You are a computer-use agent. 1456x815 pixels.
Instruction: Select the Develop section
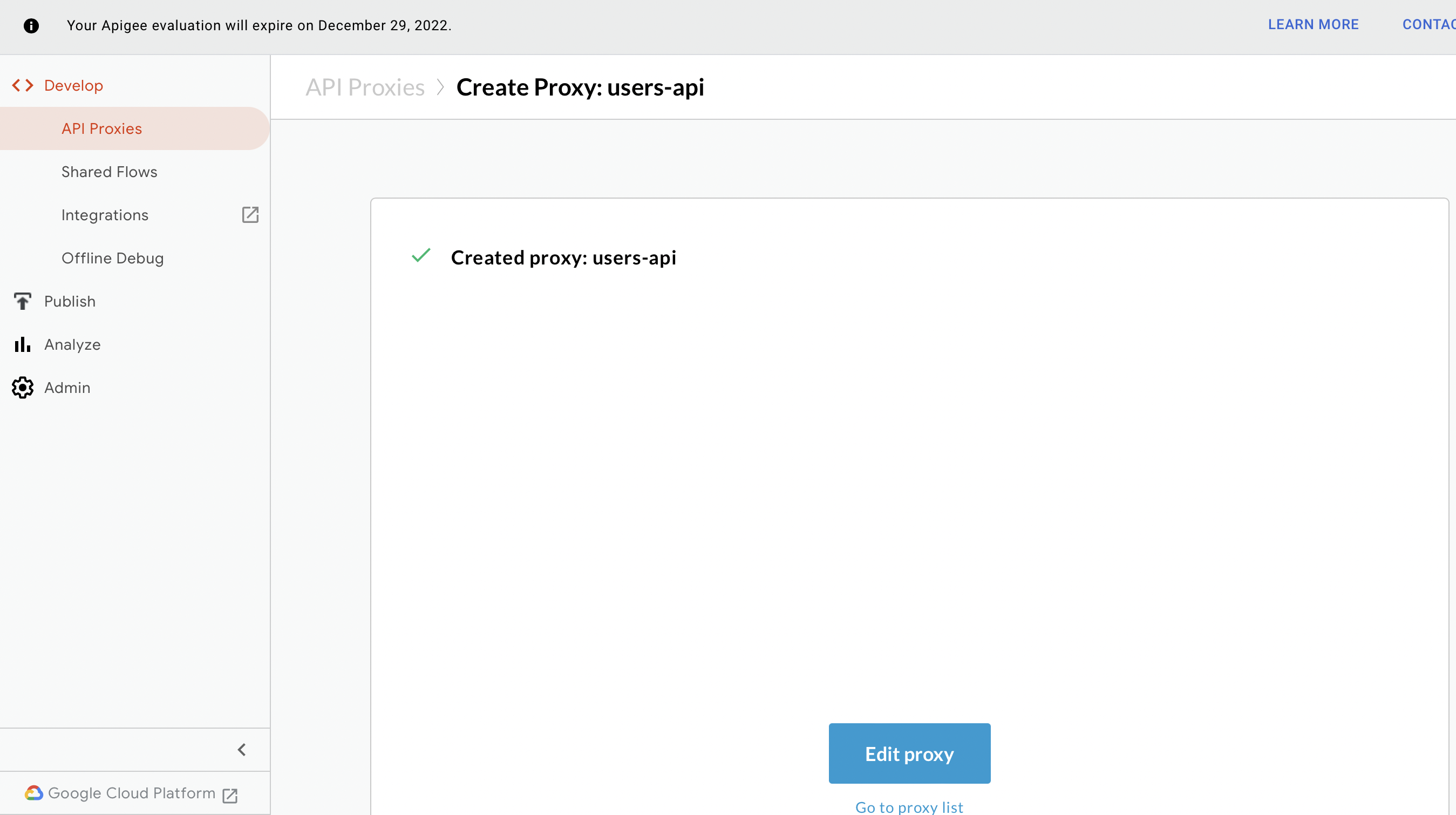tap(73, 85)
